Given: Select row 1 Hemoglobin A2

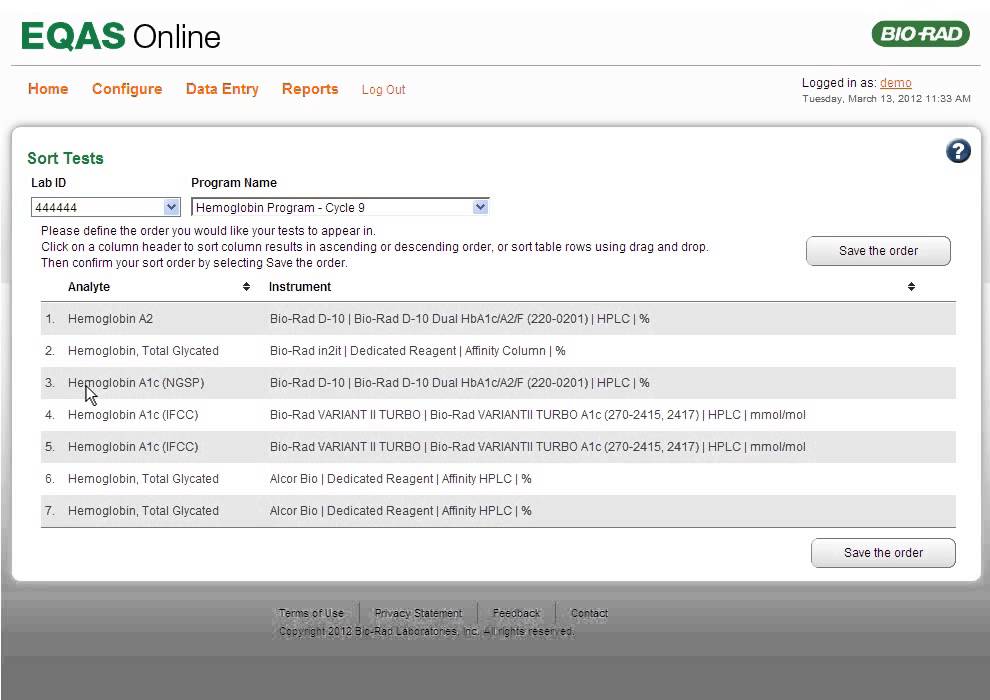Looking at the screenshot, I should [x=498, y=319].
